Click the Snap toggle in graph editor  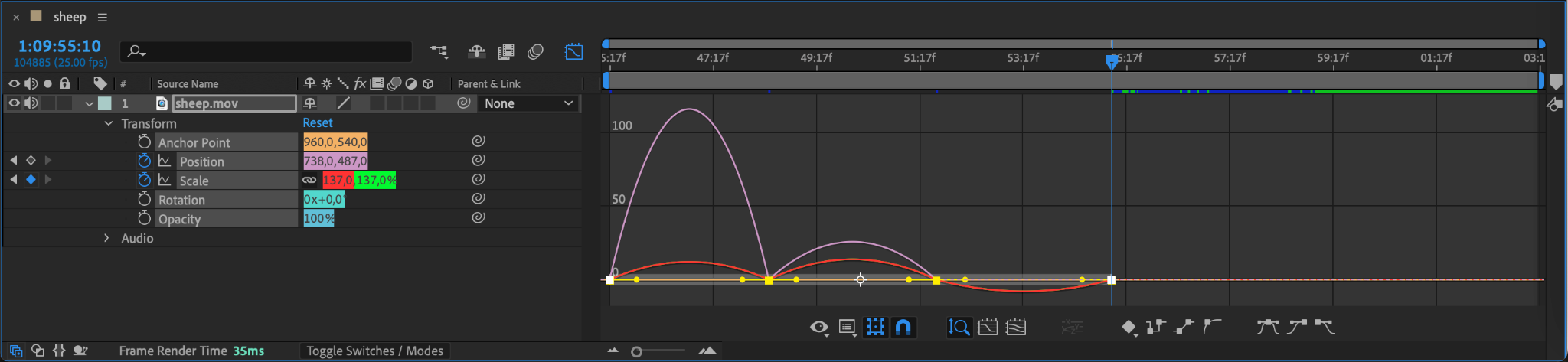(x=903, y=328)
